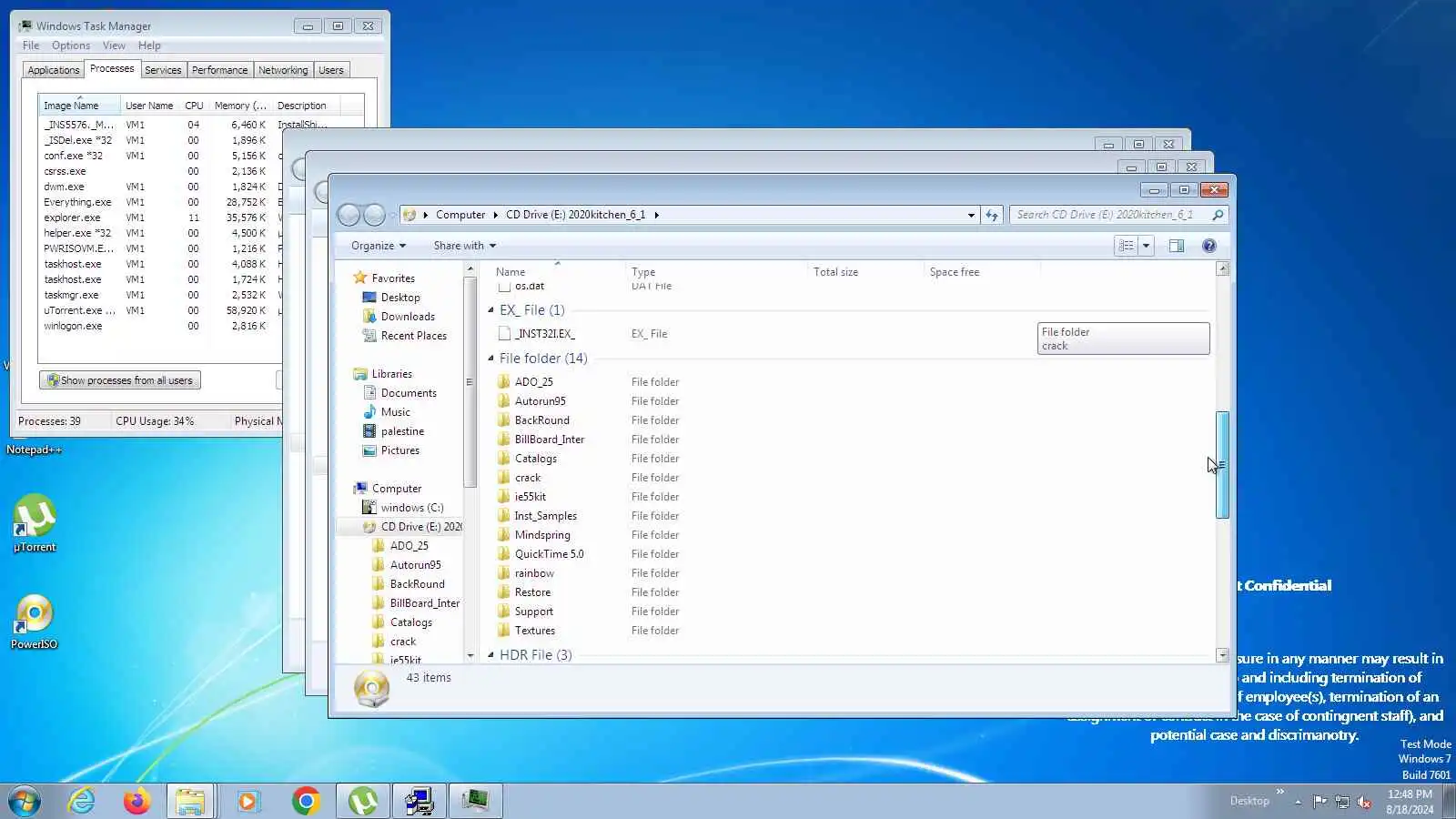Go back in the Explorer window
Image resolution: width=1456 pixels, height=819 pixels.
tap(349, 215)
